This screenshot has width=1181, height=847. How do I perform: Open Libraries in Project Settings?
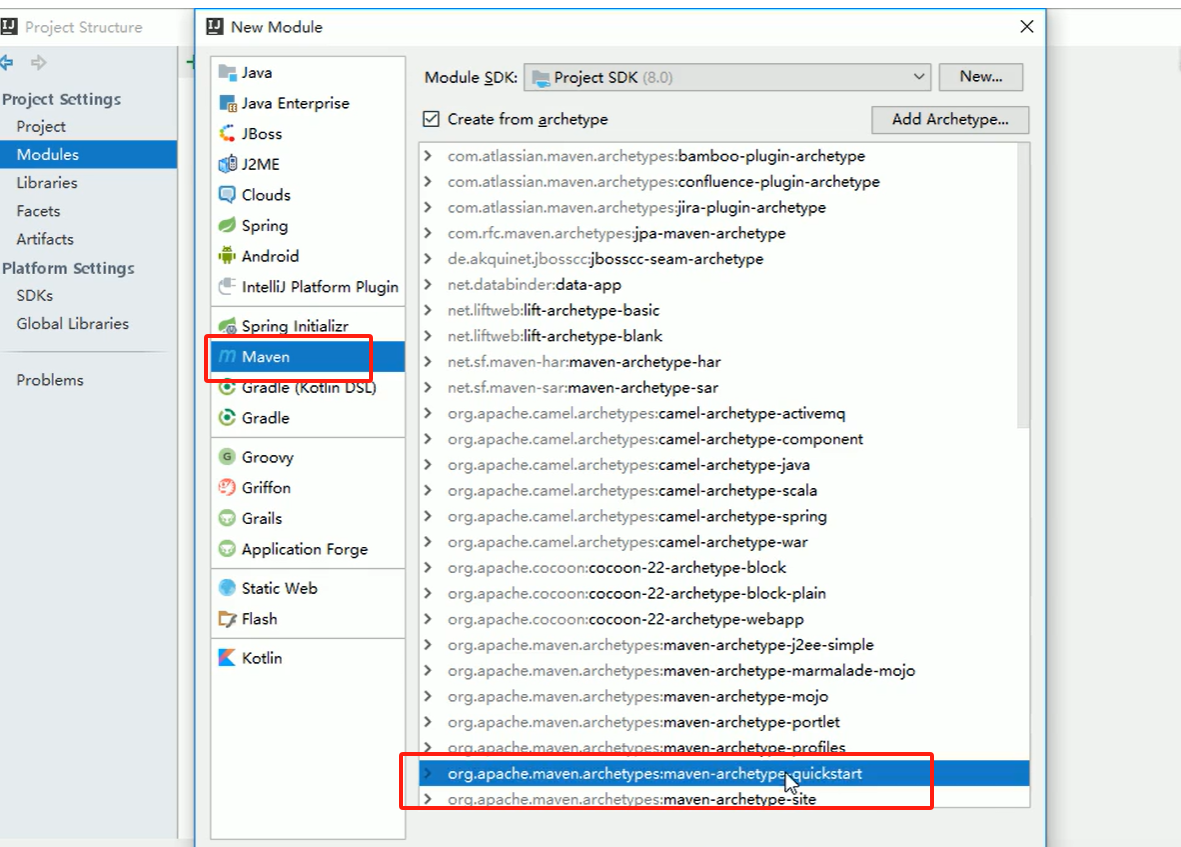(47, 183)
